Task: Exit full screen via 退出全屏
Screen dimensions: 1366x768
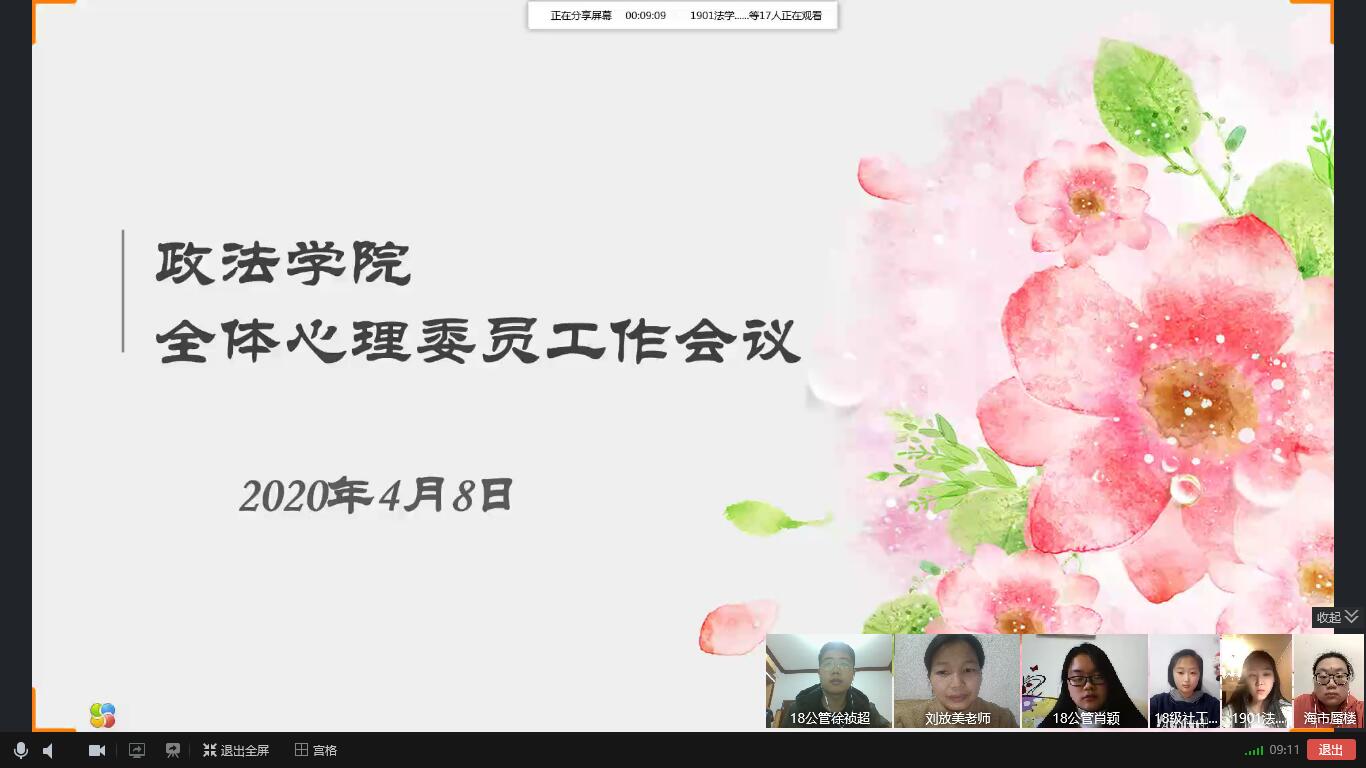Action: pos(236,750)
